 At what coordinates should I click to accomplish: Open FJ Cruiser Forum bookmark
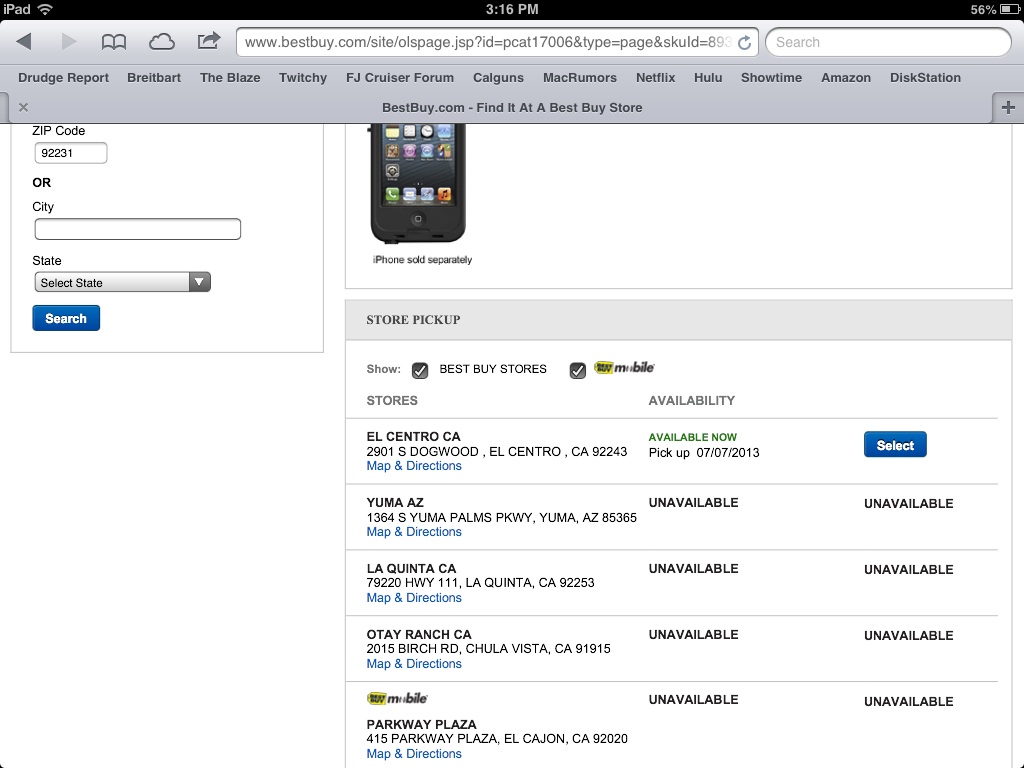pyautogui.click(x=400, y=78)
